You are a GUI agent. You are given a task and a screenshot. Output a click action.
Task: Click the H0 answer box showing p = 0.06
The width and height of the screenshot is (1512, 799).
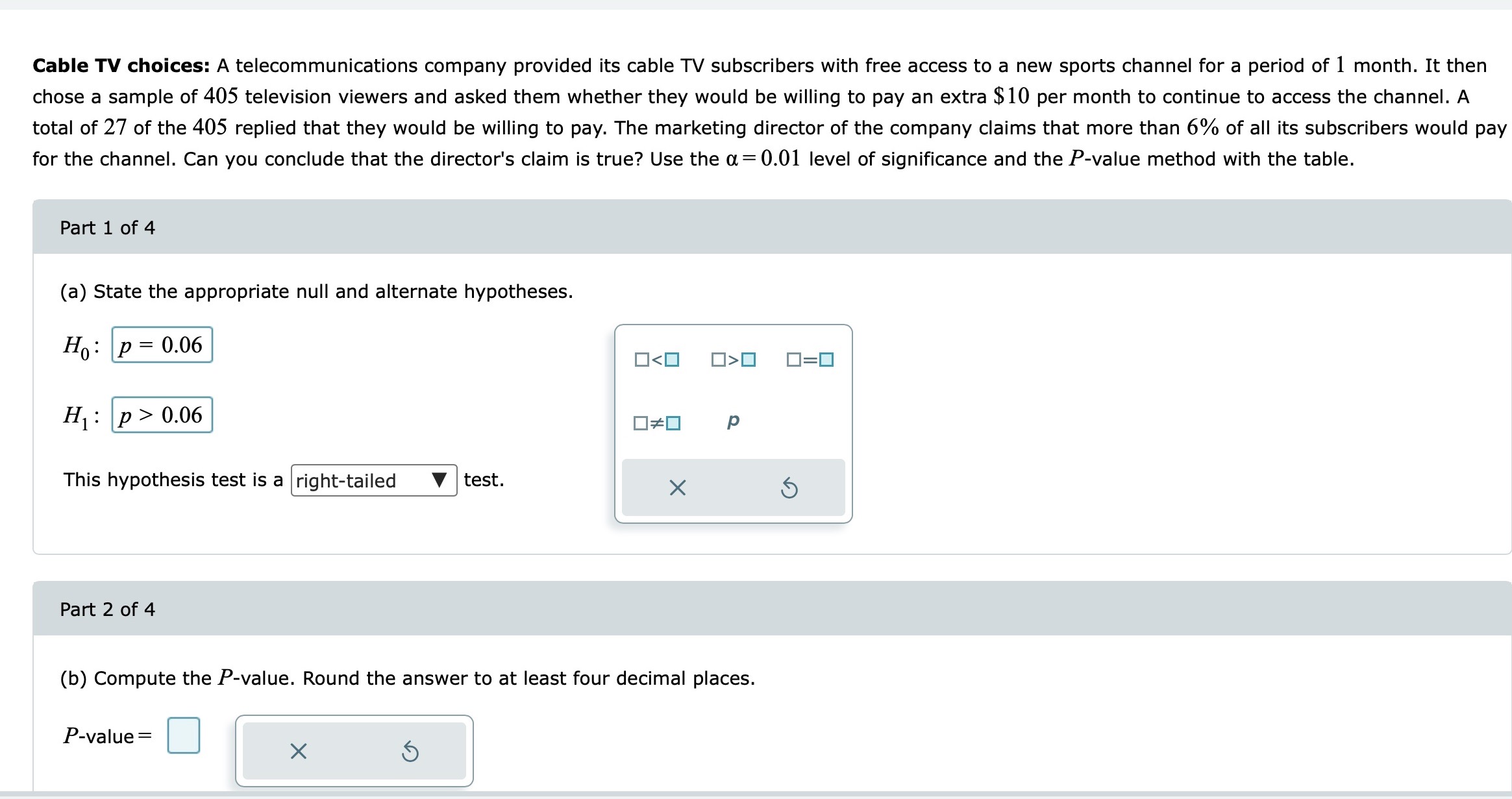click(x=161, y=345)
